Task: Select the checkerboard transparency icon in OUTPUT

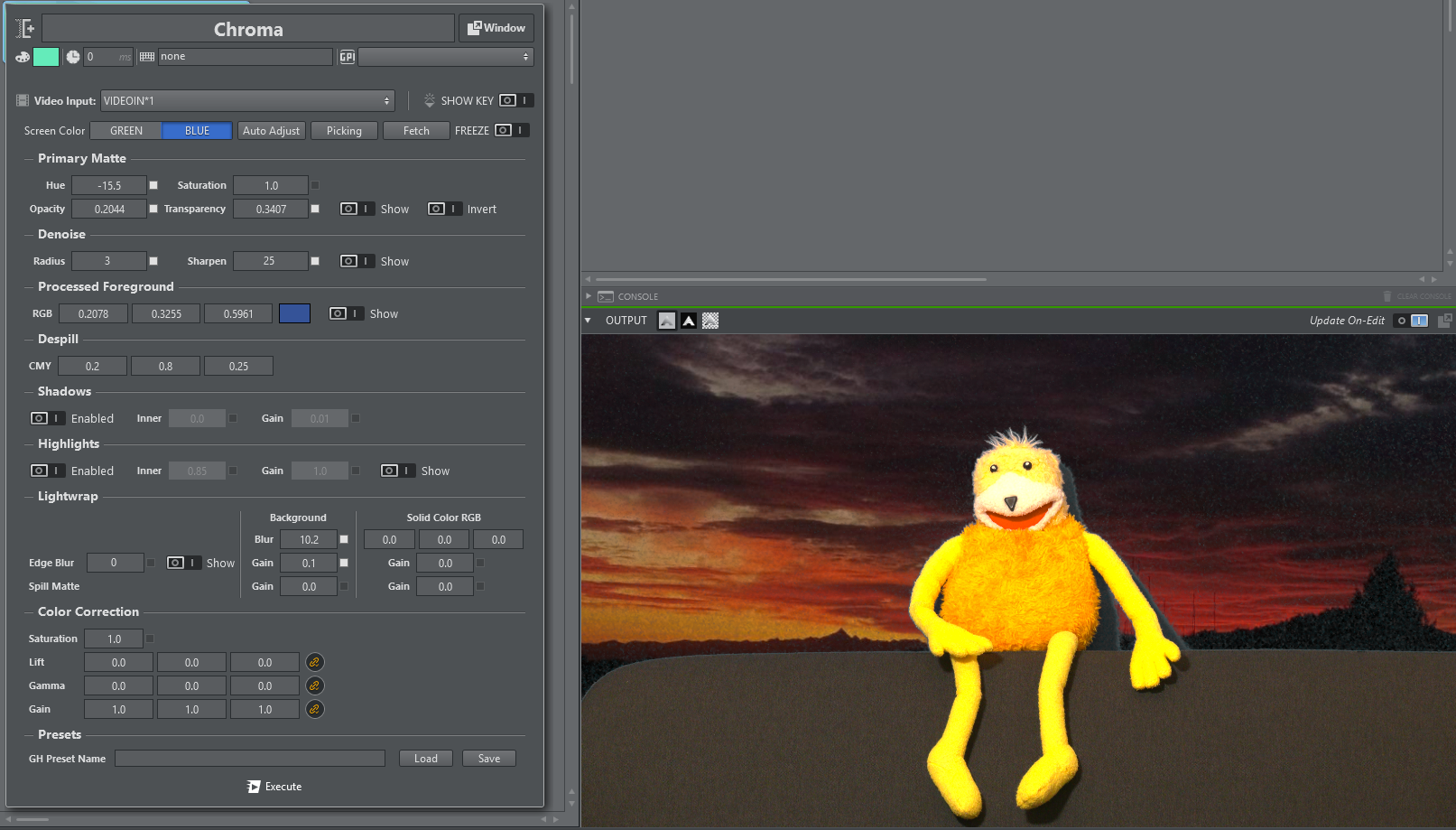Action: point(710,321)
